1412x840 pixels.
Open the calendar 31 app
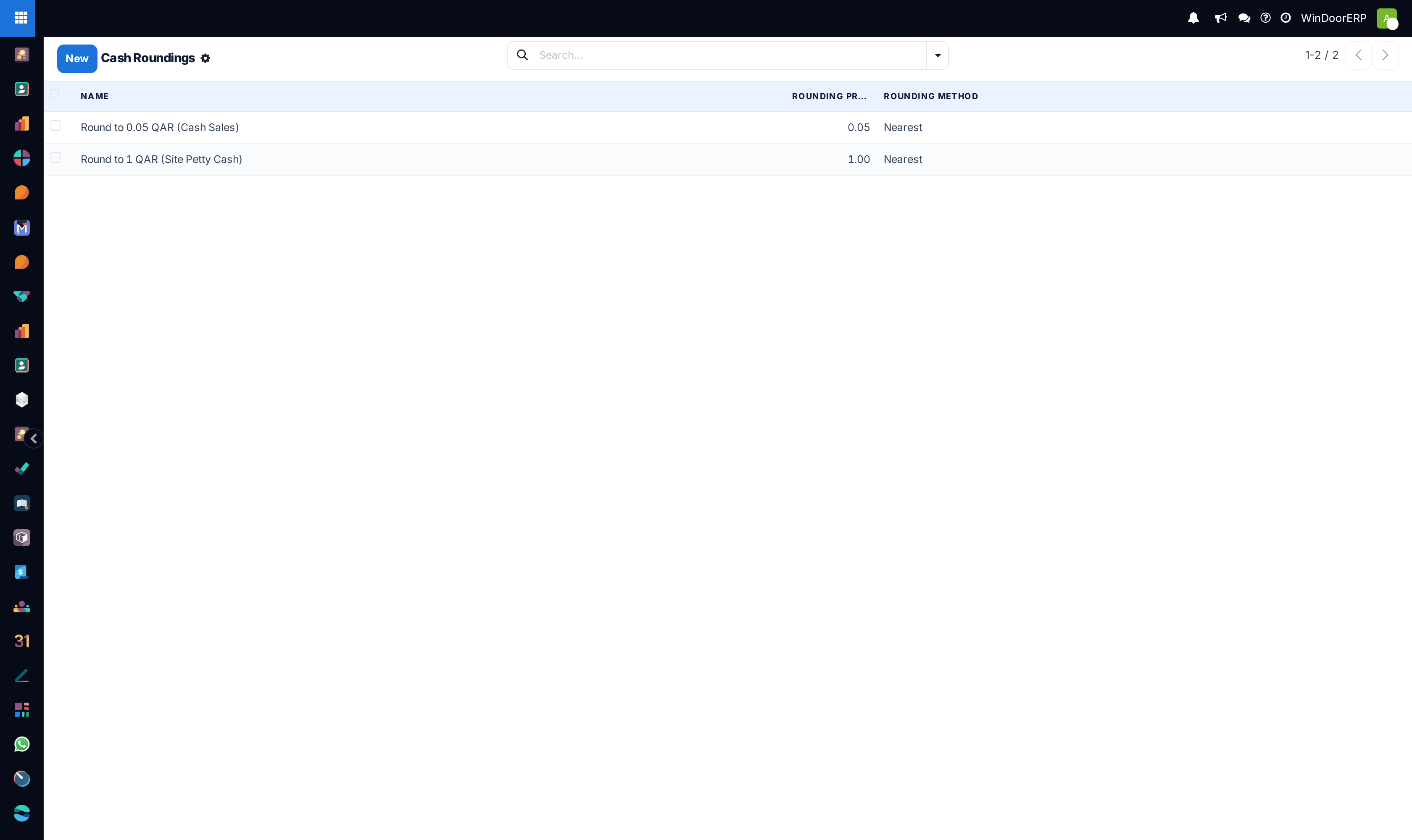(x=21, y=641)
